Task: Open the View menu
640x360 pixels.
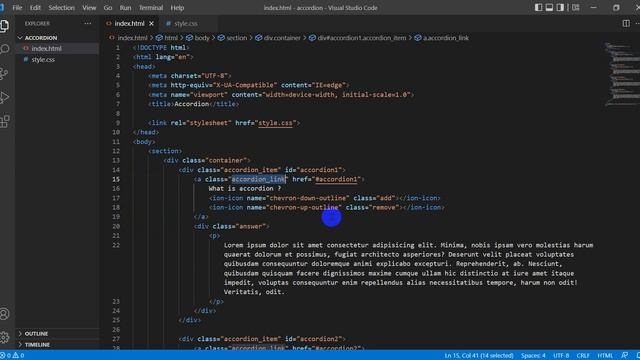Action: pyautogui.click(x=89, y=8)
